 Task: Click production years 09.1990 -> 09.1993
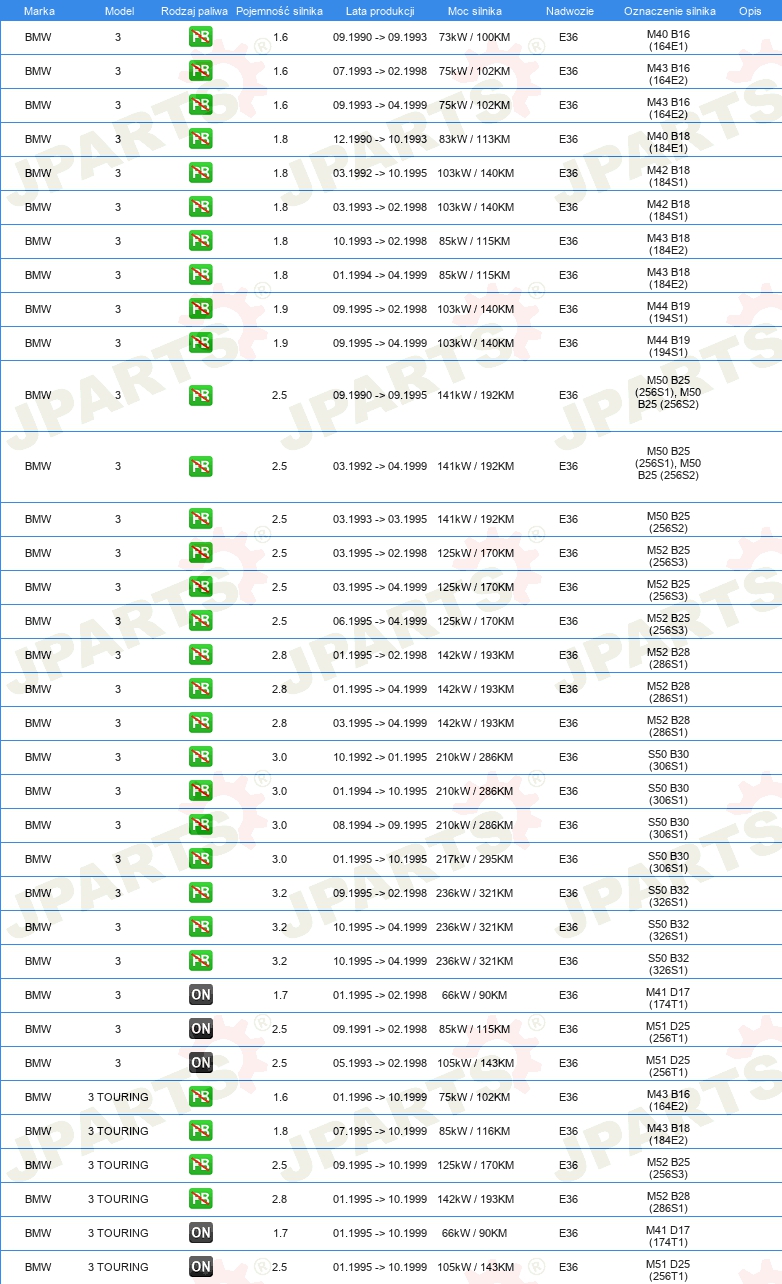tap(380, 38)
